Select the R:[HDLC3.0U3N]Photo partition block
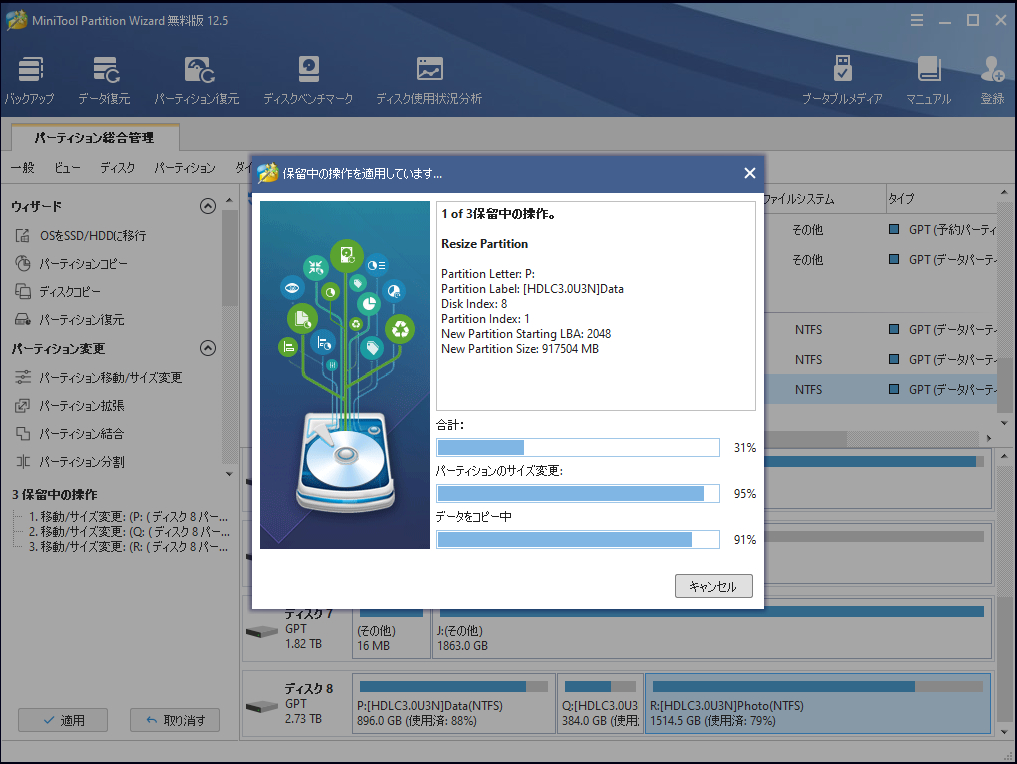The image size is (1017, 764). (817, 703)
